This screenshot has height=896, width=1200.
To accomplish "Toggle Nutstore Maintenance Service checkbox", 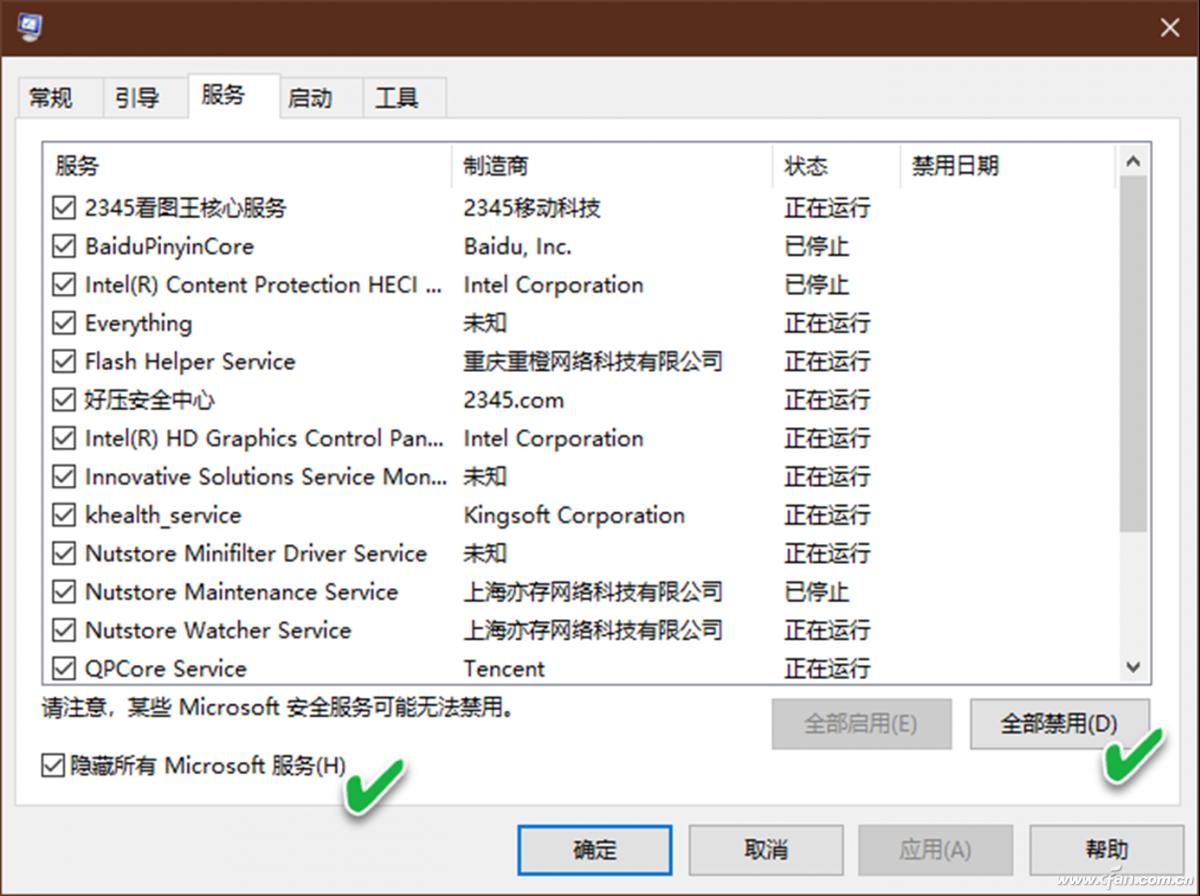I will tap(64, 592).
